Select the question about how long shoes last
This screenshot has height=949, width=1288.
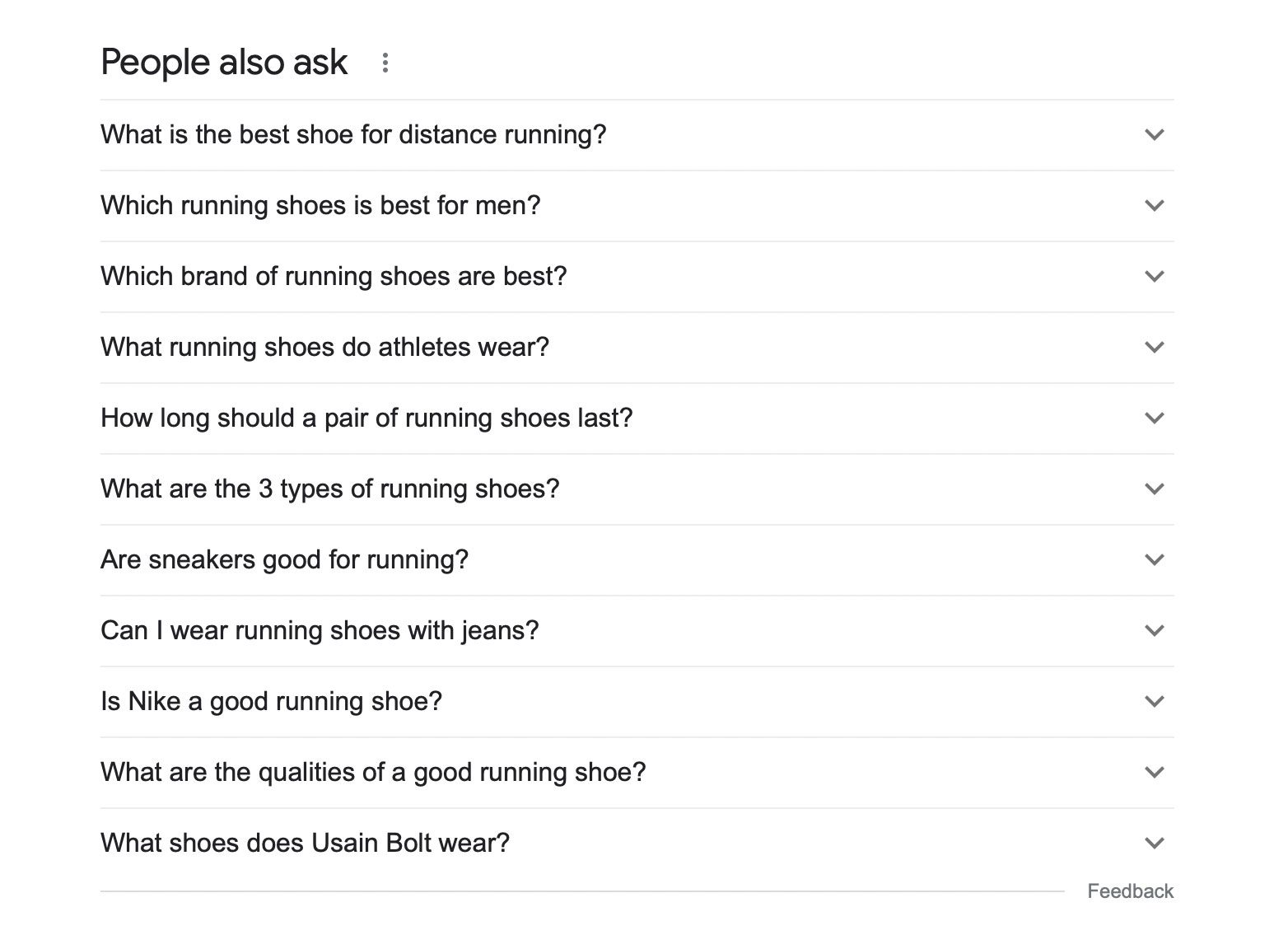(x=366, y=418)
